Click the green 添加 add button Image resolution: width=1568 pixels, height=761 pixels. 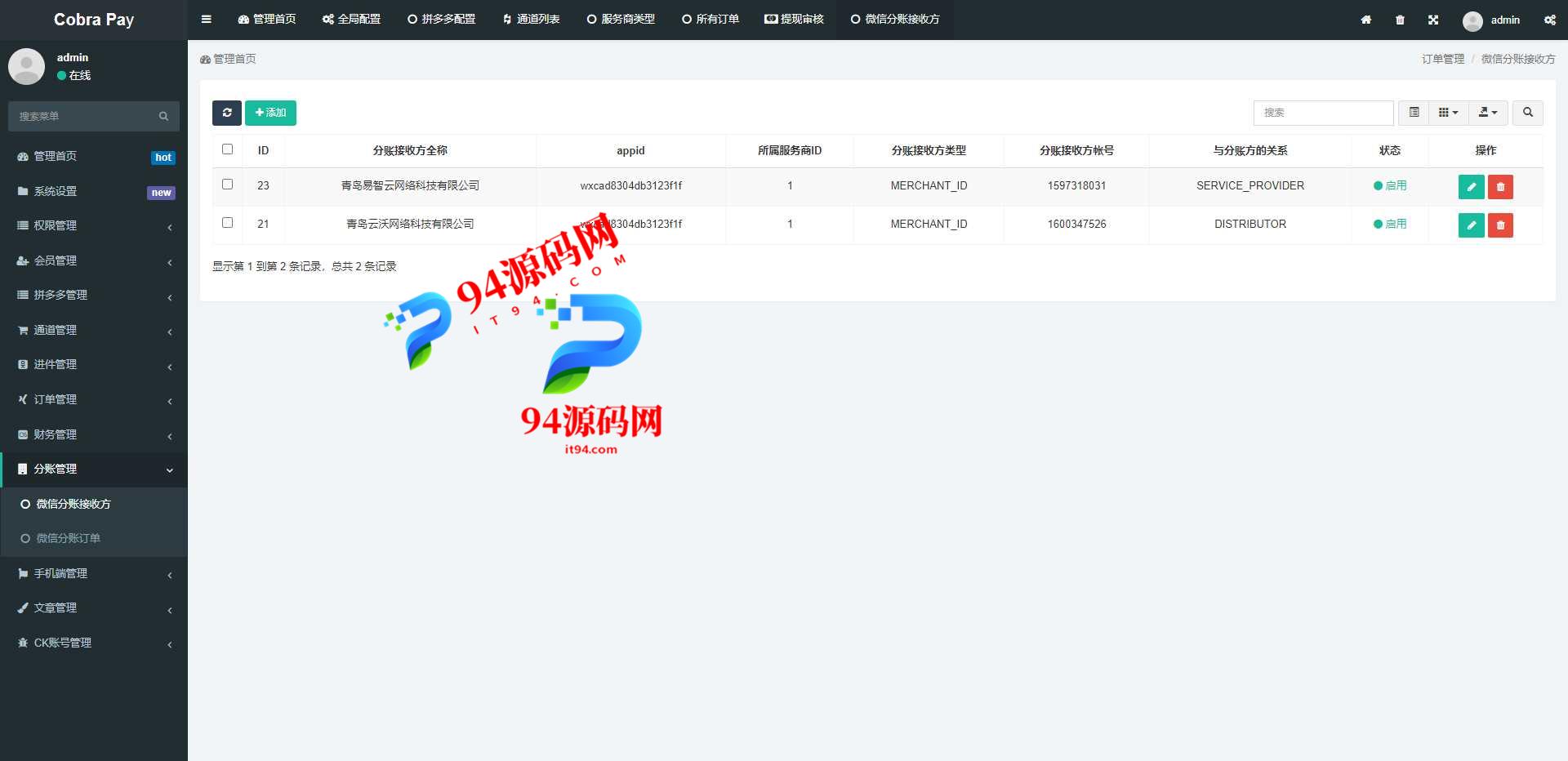(x=270, y=113)
